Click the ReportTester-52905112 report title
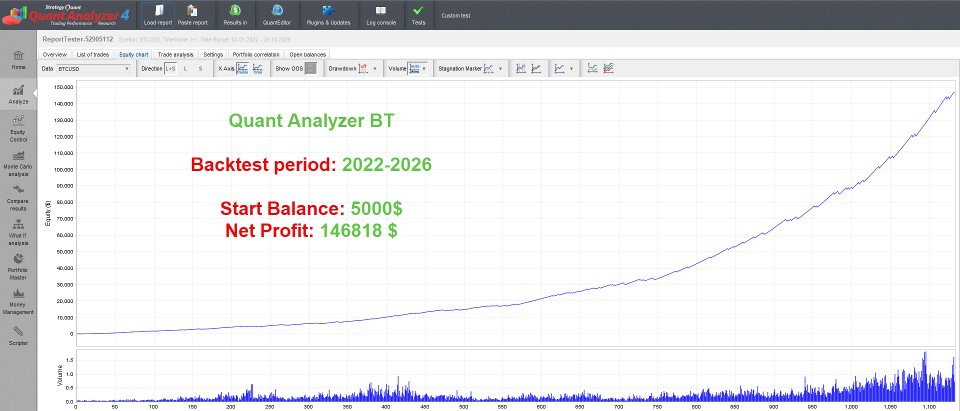The image size is (960, 411). (x=77, y=39)
